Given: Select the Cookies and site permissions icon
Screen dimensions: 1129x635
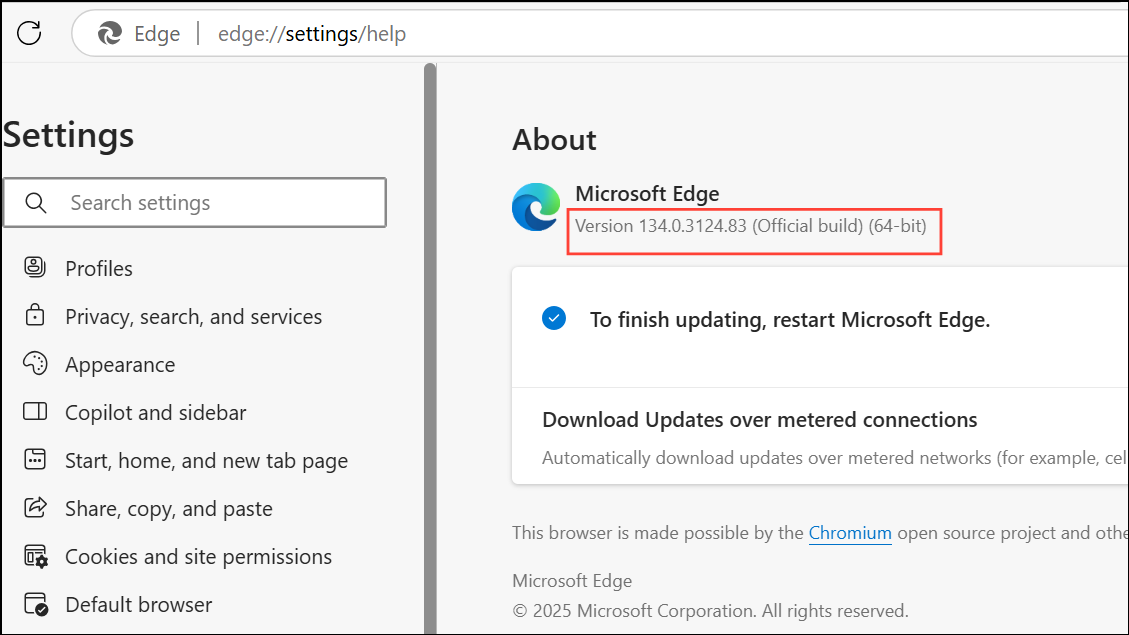Looking at the screenshot, I should [x=34, y=555].
